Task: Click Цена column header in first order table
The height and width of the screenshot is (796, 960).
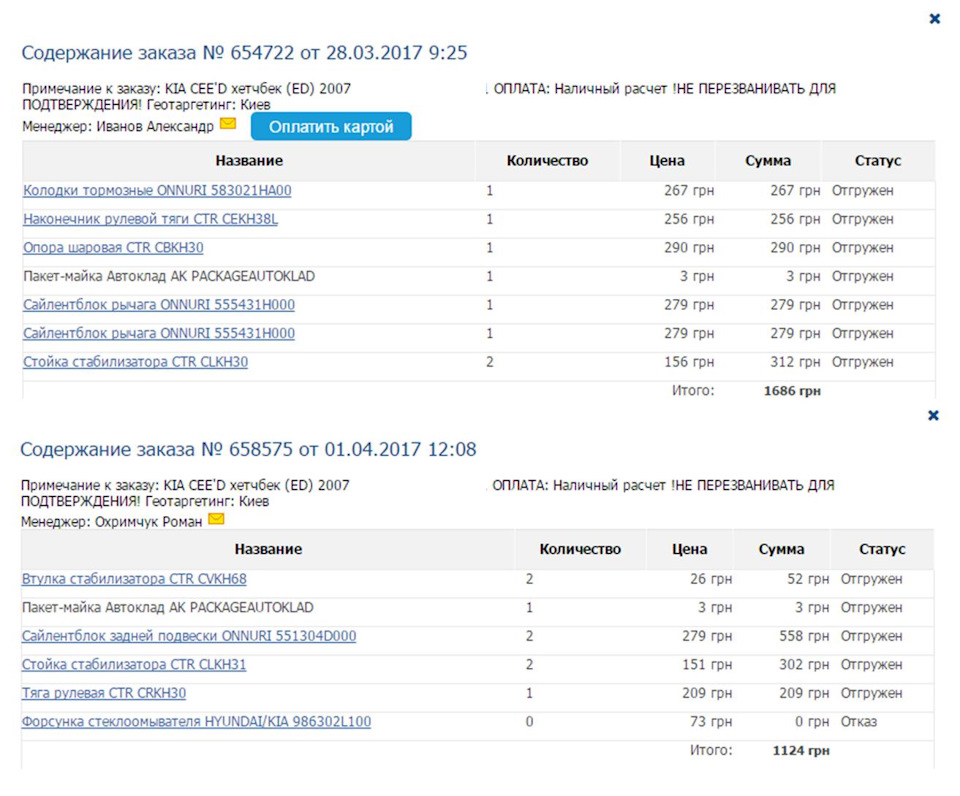Action: [x=667, y=161]
